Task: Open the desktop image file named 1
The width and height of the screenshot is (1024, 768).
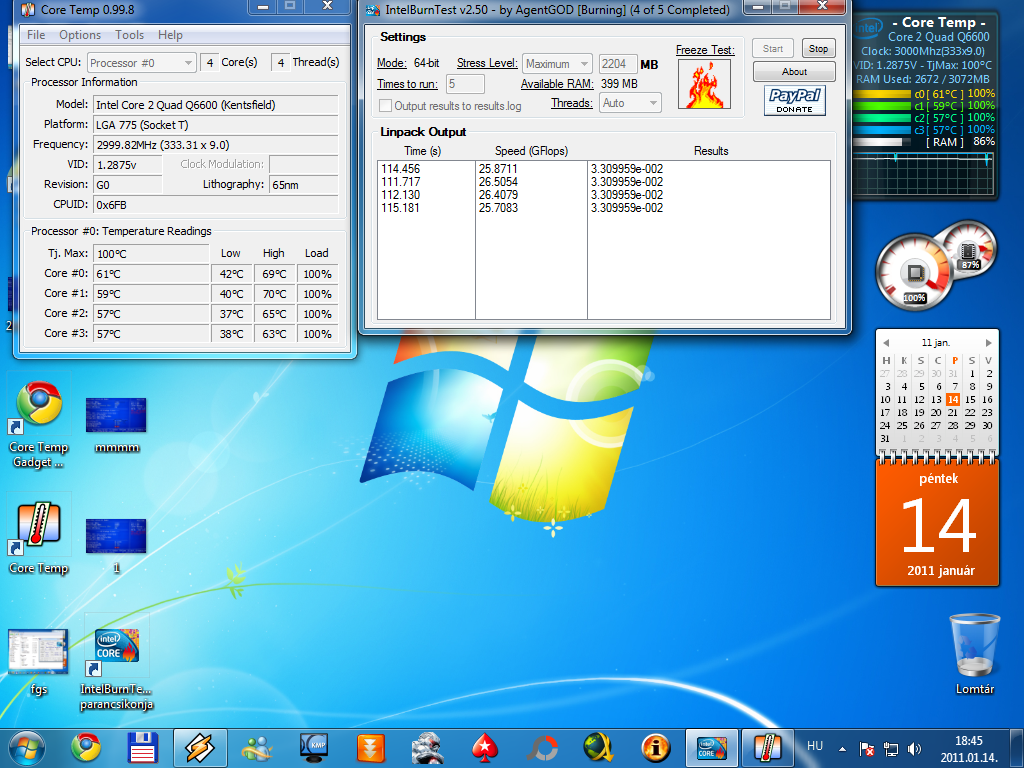Action: click(116, 536)
